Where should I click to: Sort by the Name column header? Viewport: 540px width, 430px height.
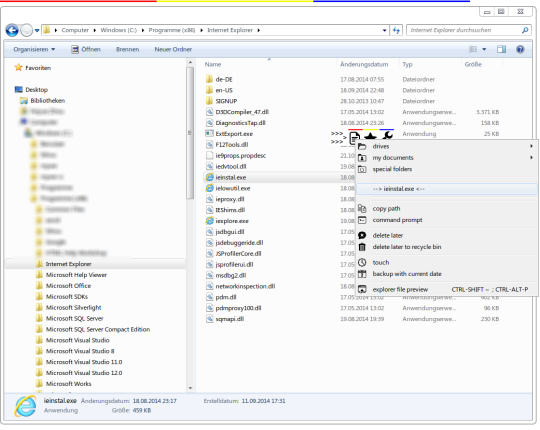point(212,64)
